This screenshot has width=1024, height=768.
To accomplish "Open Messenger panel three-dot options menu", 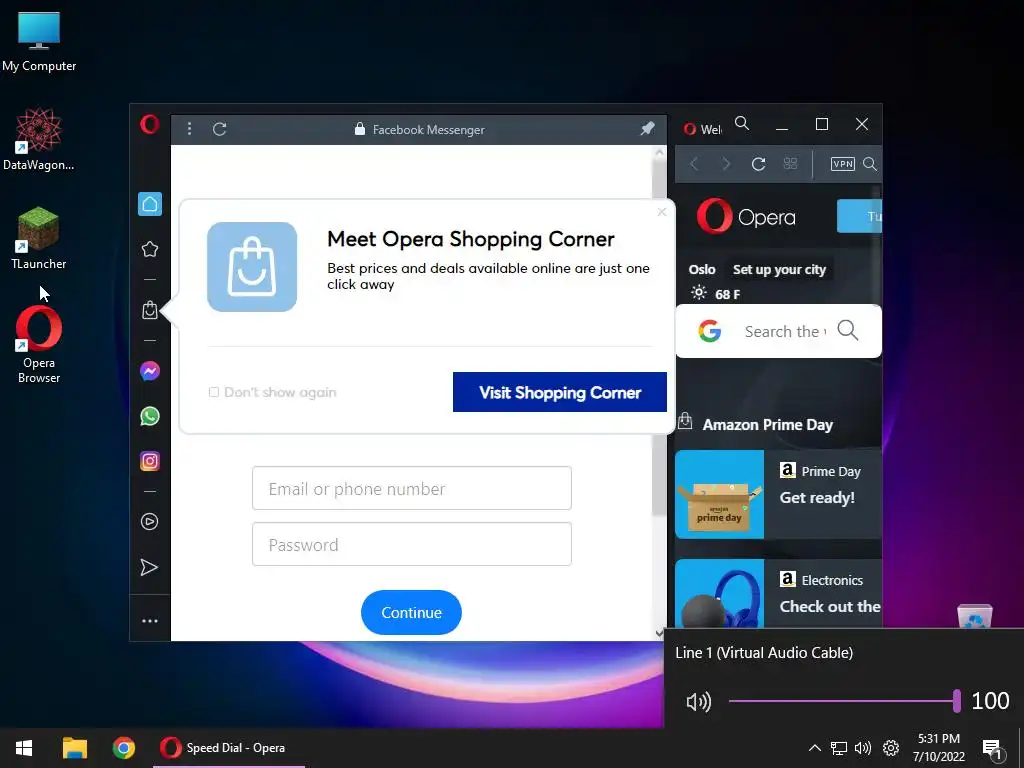I will click(x=189, y=129).
